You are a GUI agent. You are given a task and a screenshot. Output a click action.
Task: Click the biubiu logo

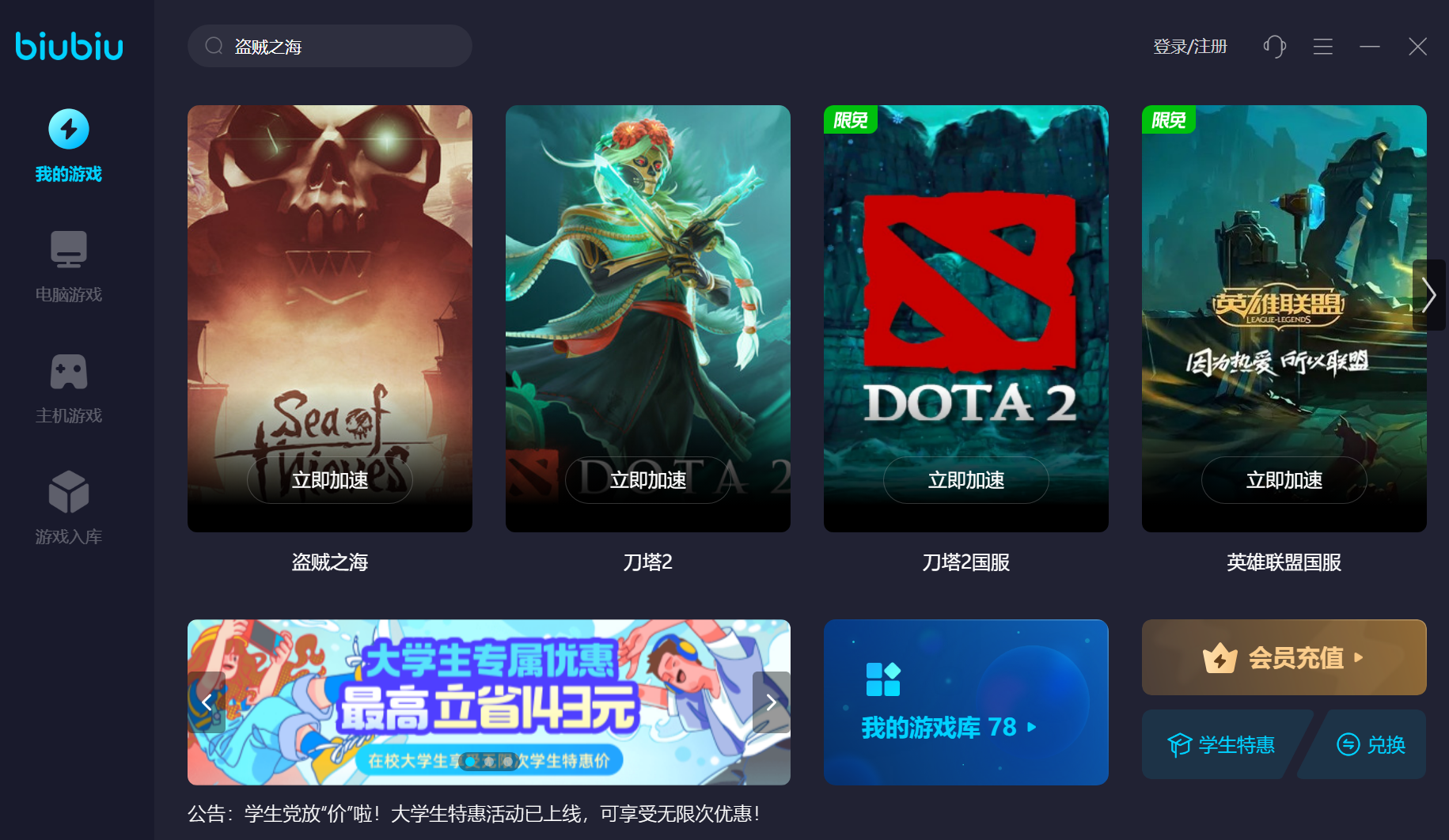tap(70, 46)
